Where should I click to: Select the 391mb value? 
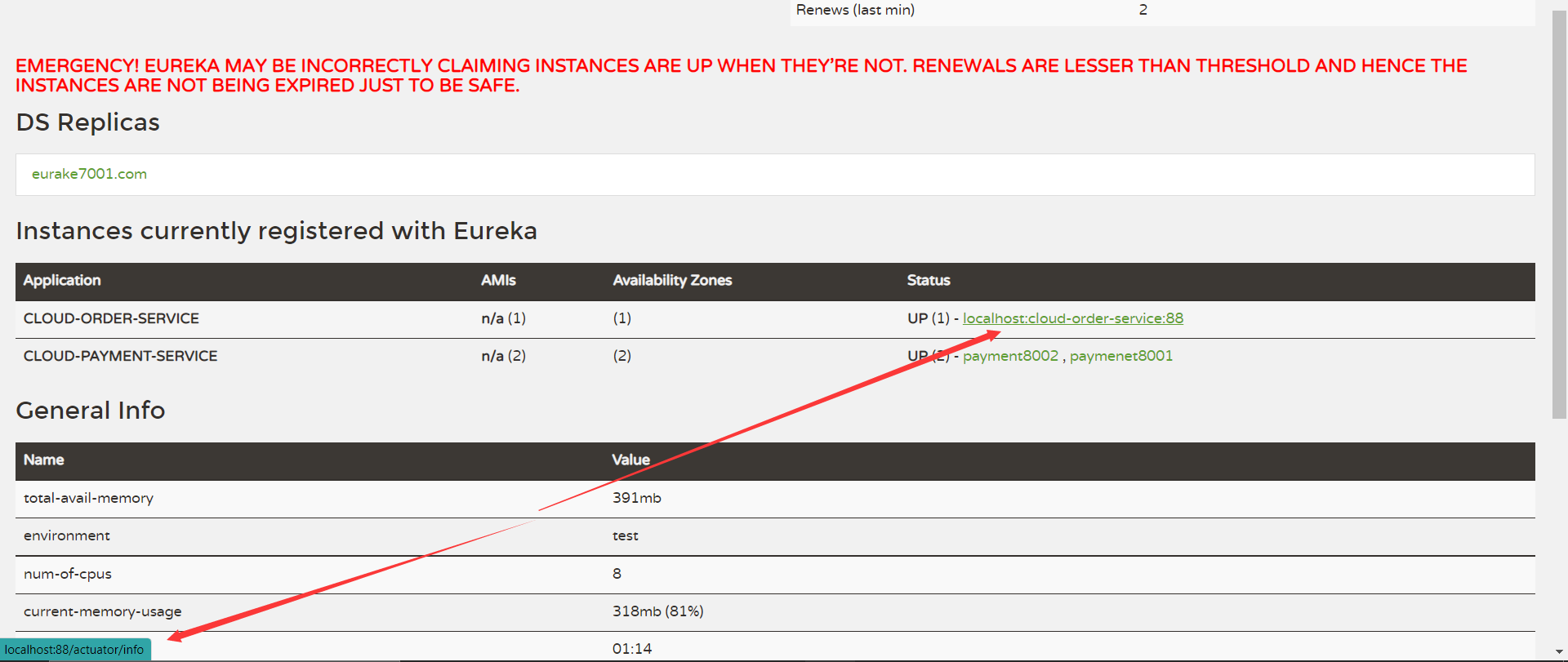[x=637, y=498]
